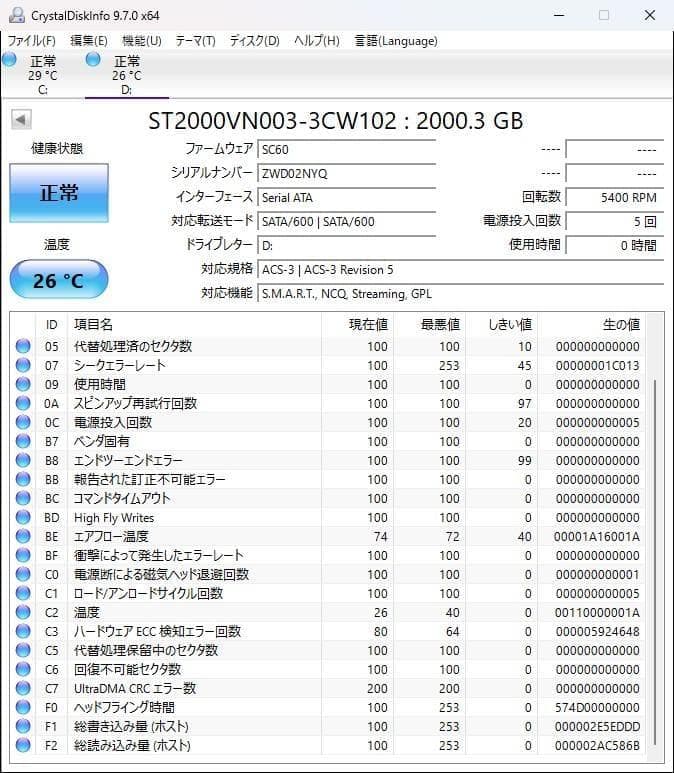Open the ディスク(D) menu
This screenshot has width=674, height=773.
pyautogui.click(x=254, y=40)
